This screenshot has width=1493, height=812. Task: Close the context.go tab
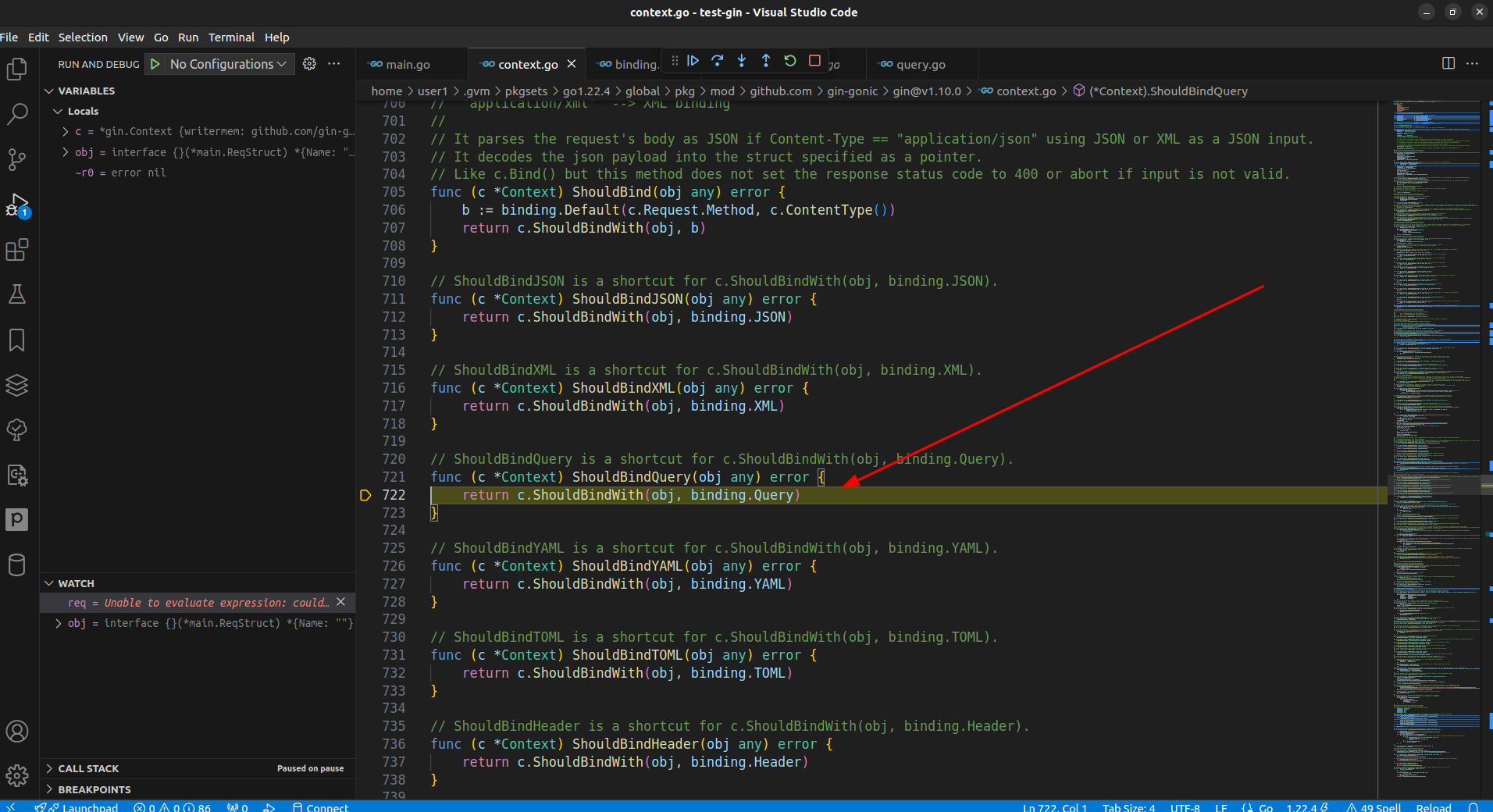(x=572, y=64)
